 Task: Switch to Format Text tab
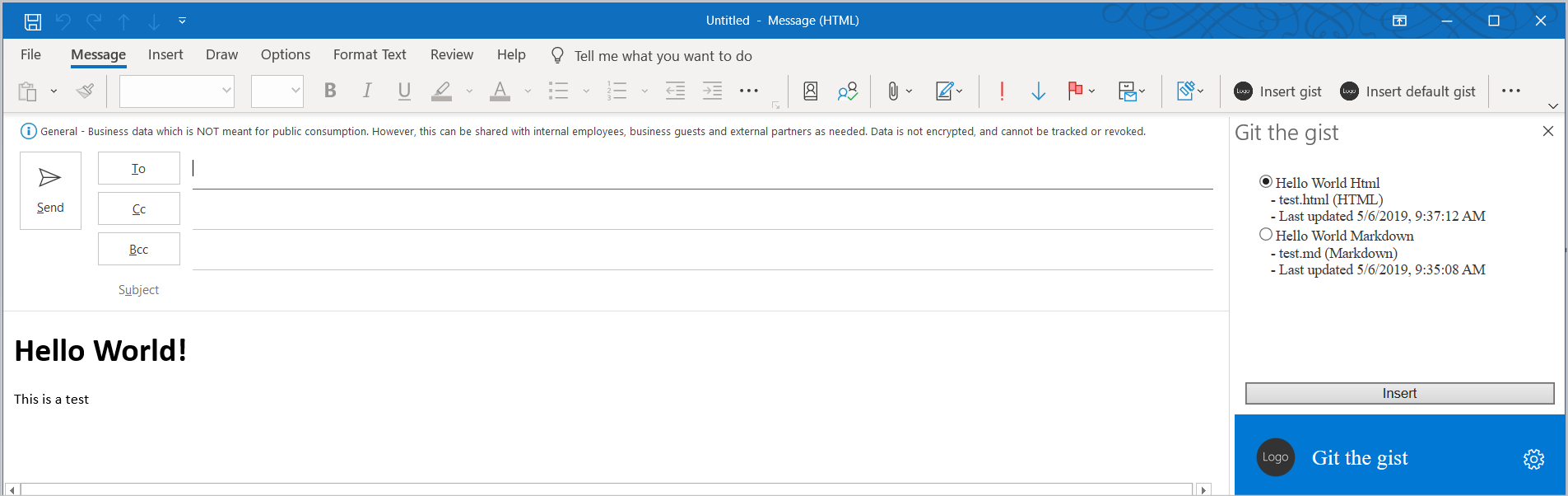pos(370,54)
